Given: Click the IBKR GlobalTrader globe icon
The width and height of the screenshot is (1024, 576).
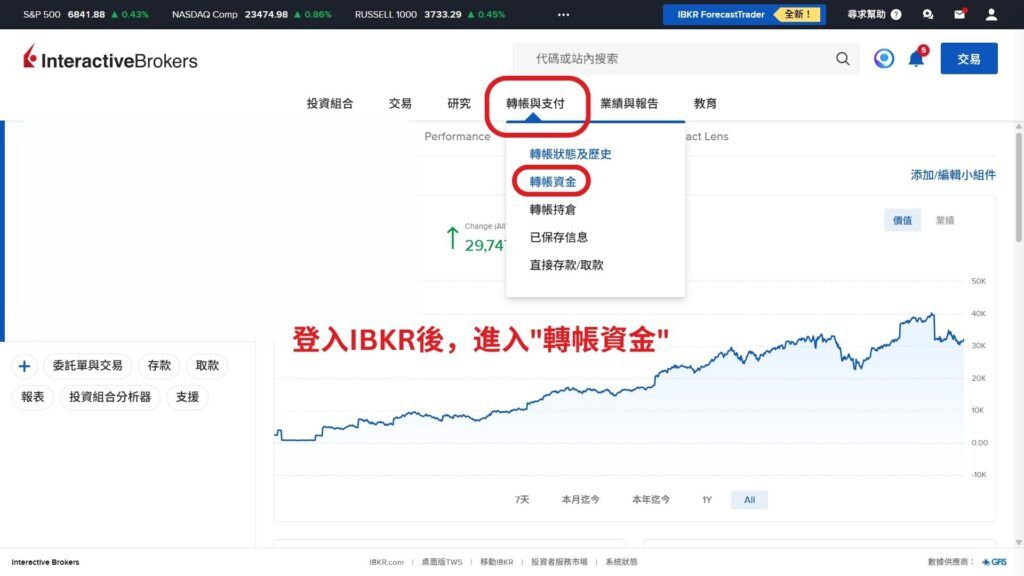Looking at the screenshot, I should (x=883, y=58).
